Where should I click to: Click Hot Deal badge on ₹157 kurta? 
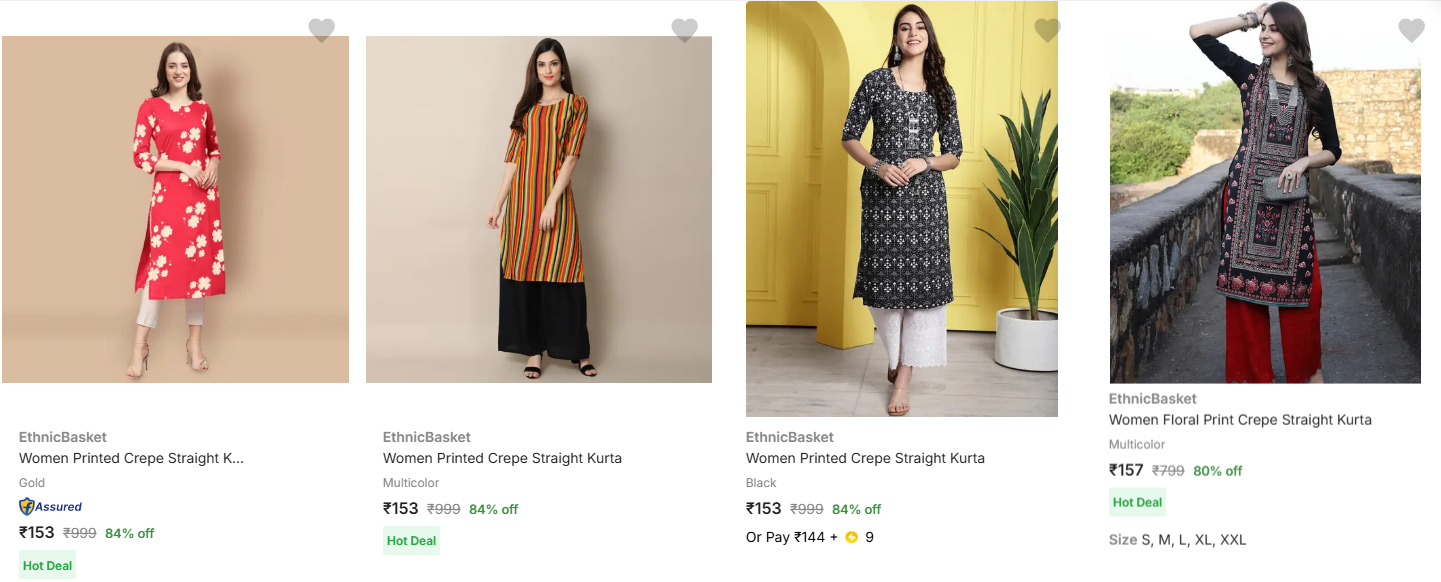tap(1137, 502)
